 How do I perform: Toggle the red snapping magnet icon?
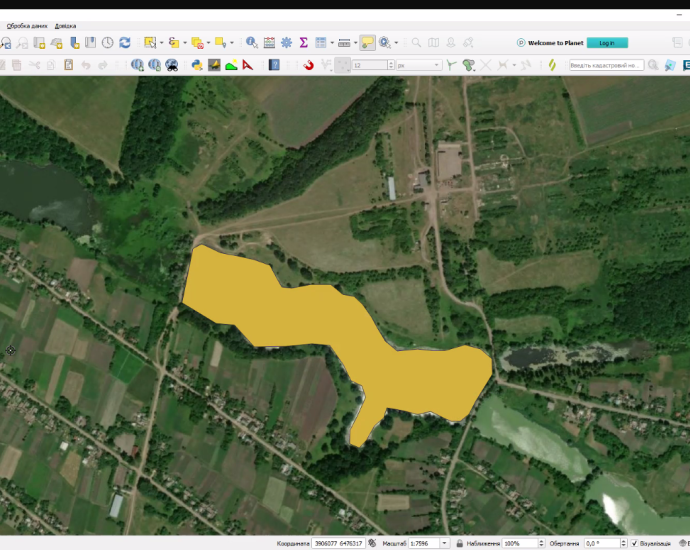pyautogui.click(x=309, y=65)
